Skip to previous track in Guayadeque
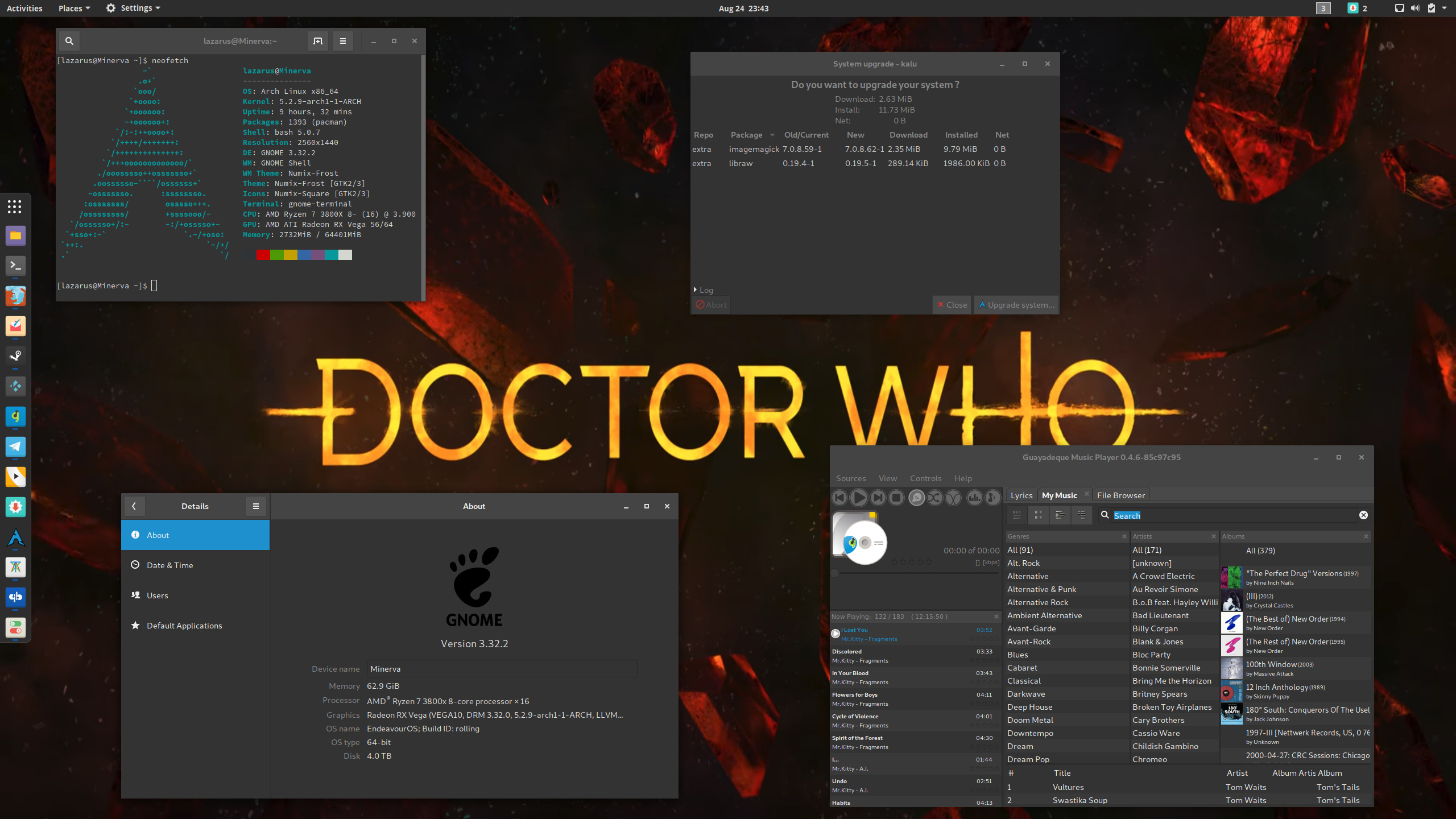 pyautogui.click(x=839, y=498)
